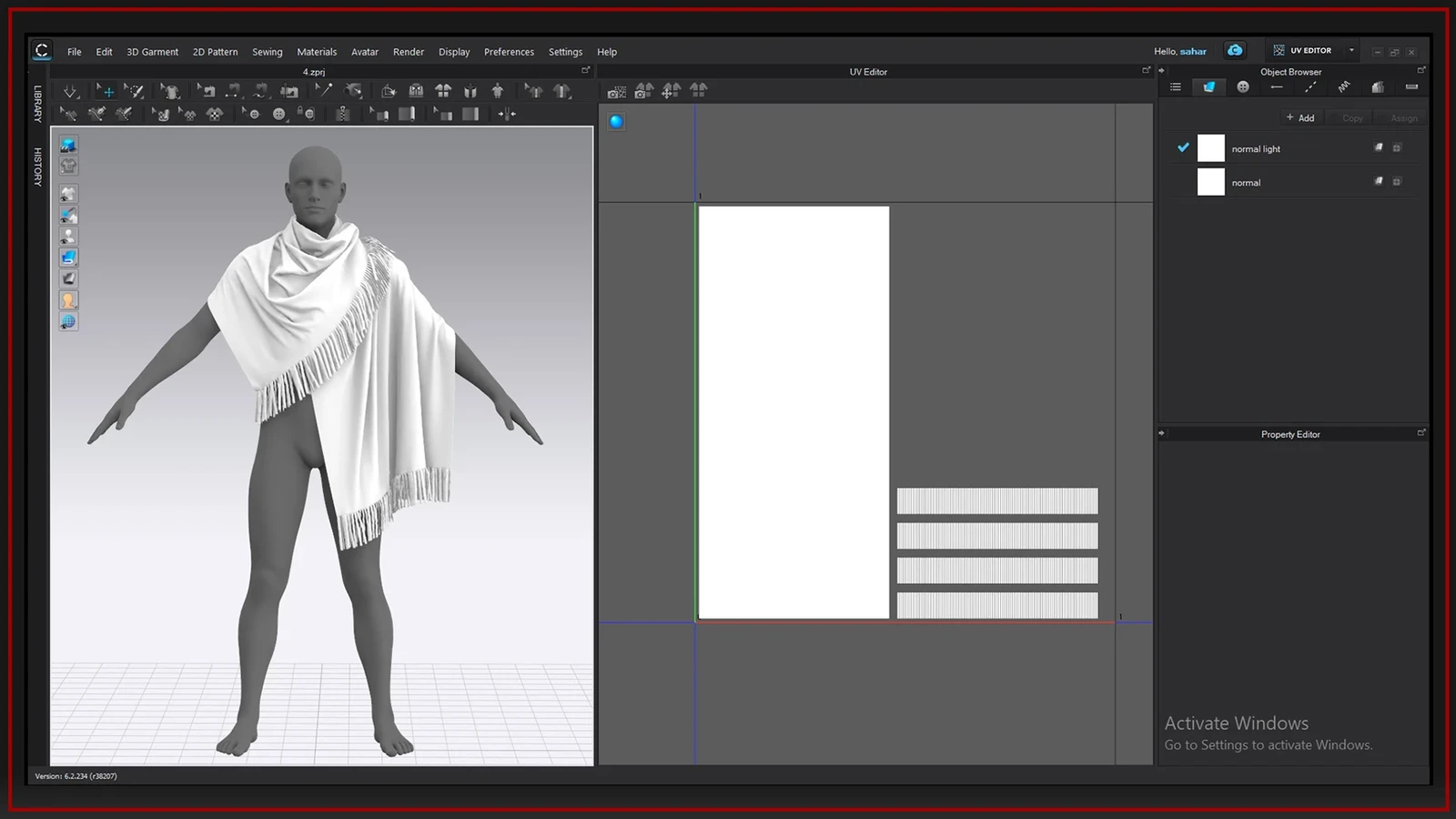
Task: Expand the HISTORY side panel
Action: click(x=38, y=167)
